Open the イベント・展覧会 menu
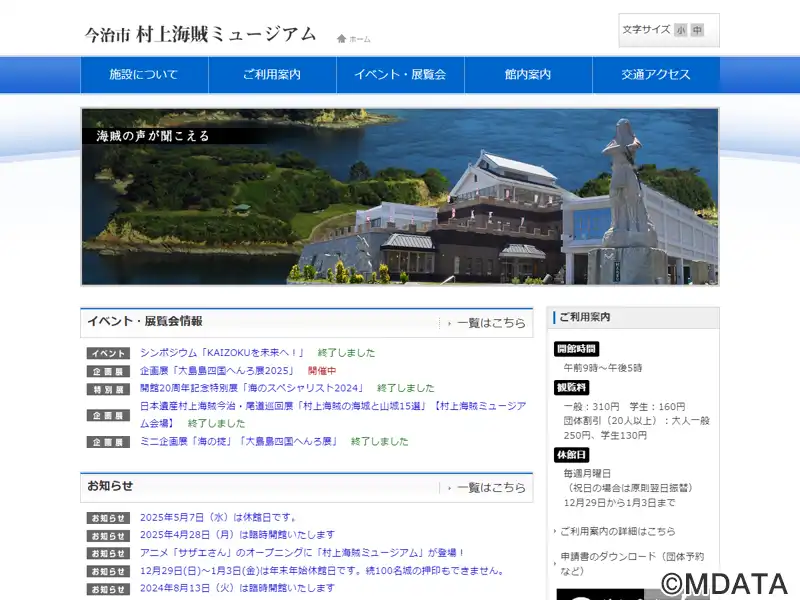The height and width of the screenshot is (600, 800). (401, 75)
